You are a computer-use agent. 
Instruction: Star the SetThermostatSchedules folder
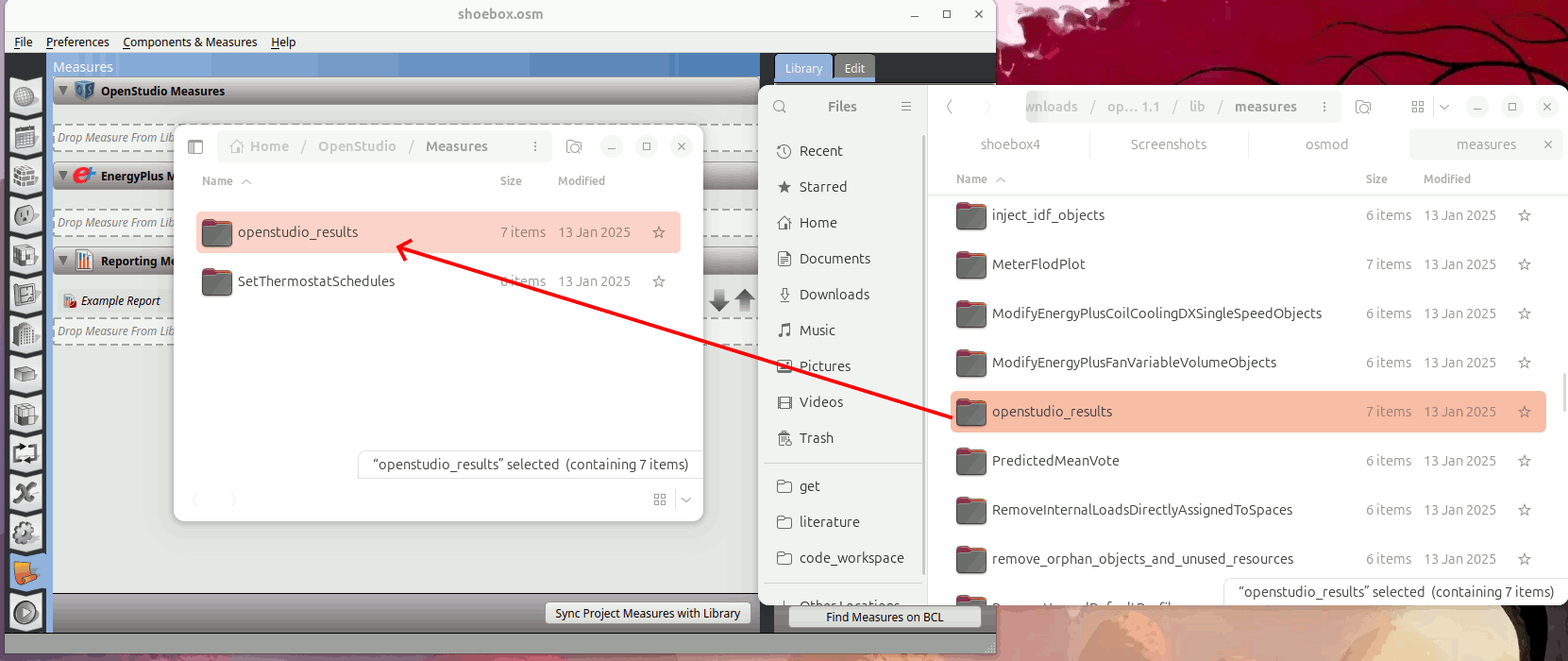659,281
